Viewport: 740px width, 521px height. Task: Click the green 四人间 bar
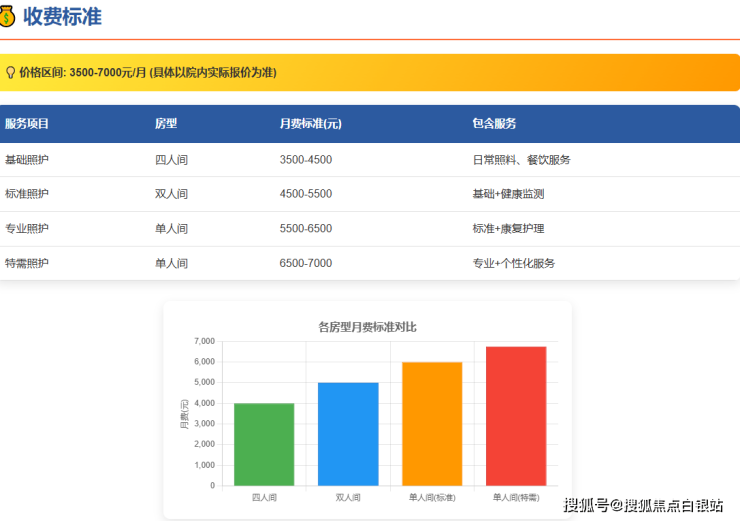(264, 445)
